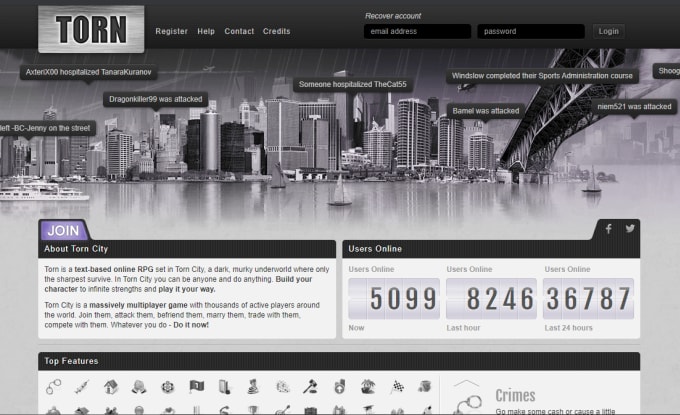The width and height of the screenshot is (680, 415).
Task: Select the house with arrow feature icon
Action: tap(111, 386)
